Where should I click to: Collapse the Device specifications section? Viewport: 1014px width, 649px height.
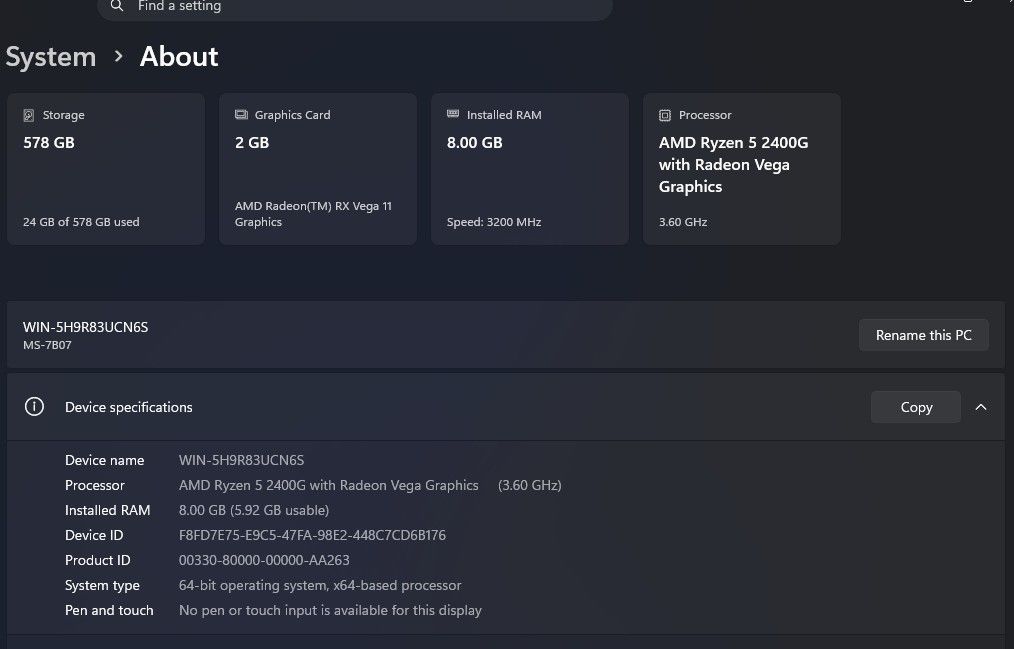[x=981, y=407]
